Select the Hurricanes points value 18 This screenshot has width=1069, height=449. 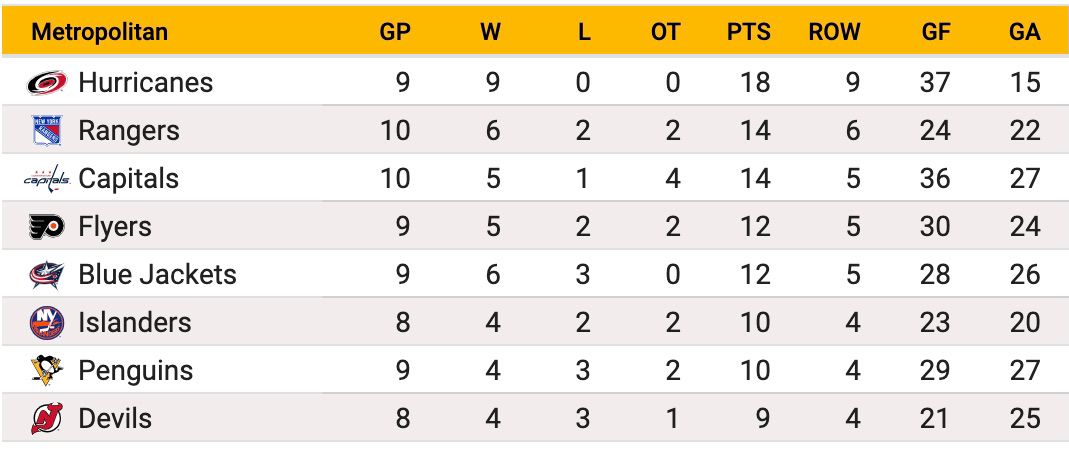pos(755,82)
